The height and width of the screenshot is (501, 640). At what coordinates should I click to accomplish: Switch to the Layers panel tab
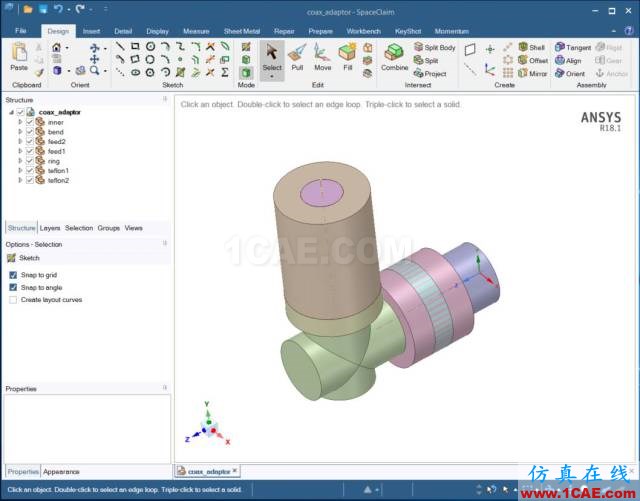50,228
